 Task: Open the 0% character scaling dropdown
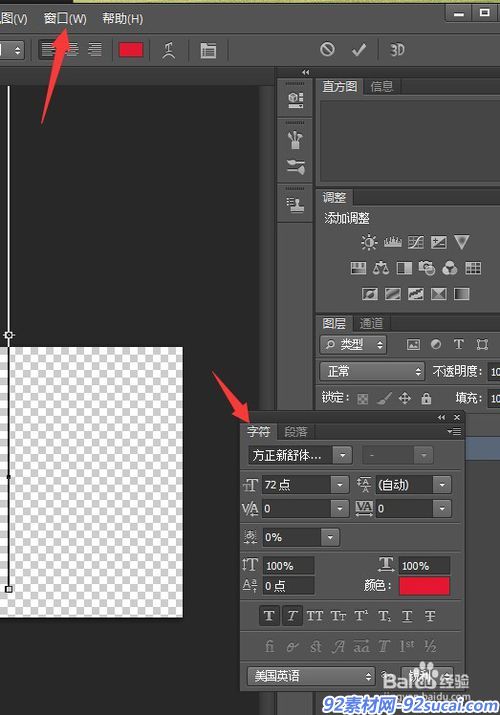click(x=330, y=537)
